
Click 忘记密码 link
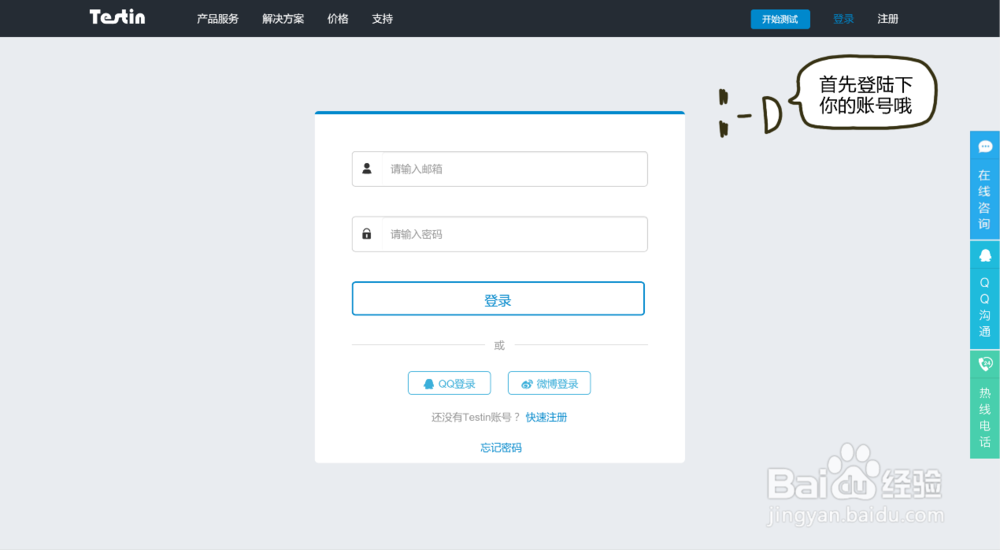click(501, 448)
